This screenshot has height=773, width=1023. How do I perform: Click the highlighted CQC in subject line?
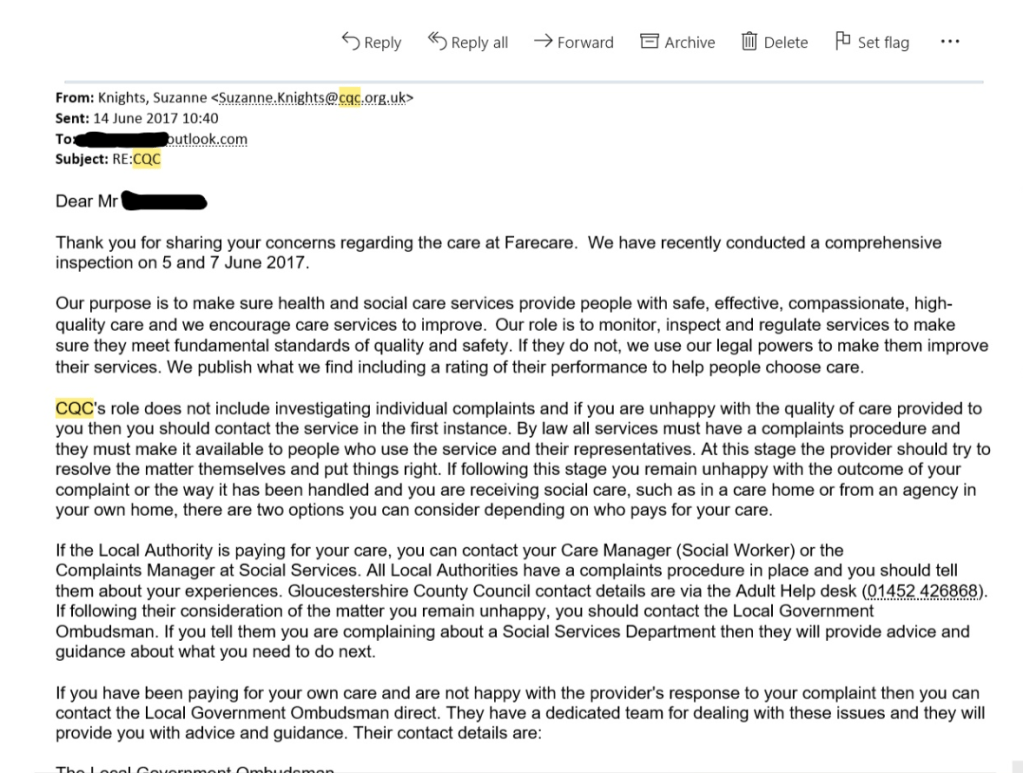[147, 159]
